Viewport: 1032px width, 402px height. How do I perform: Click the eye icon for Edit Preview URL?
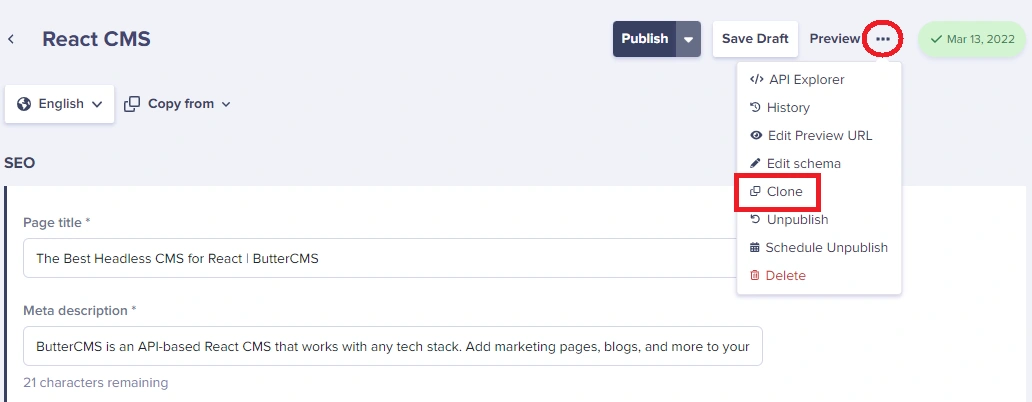coord(756,136)
